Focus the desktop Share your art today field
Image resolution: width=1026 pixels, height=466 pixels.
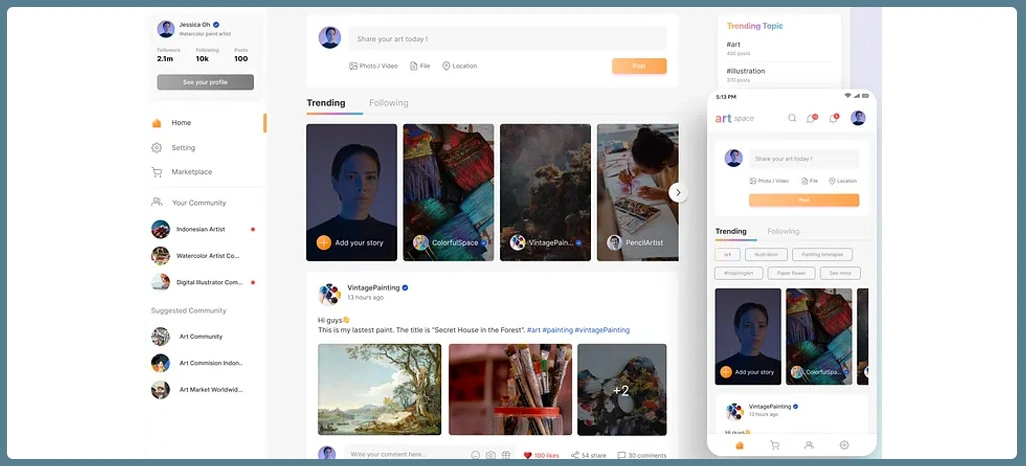[507, 39]
